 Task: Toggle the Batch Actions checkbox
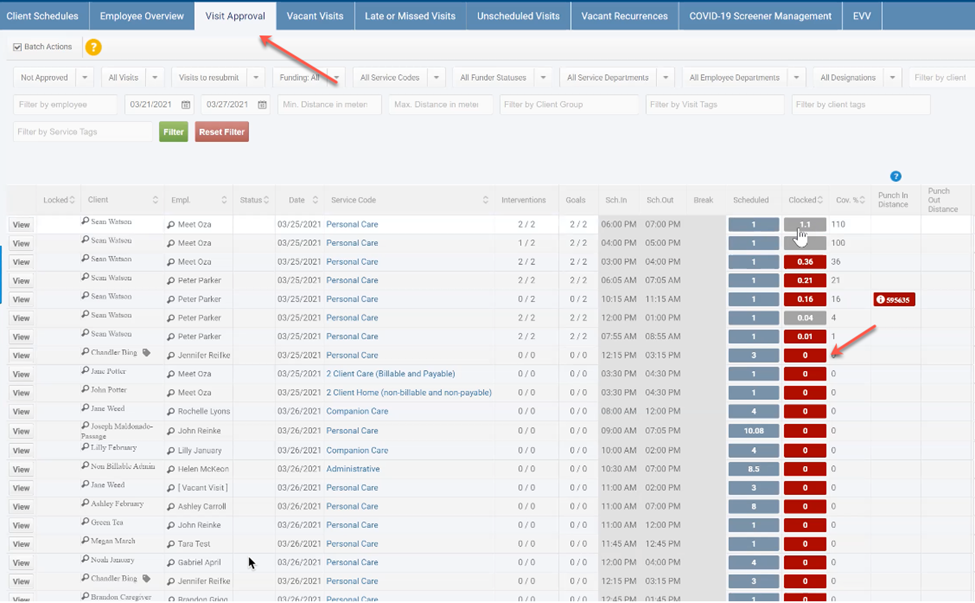tap(18, 47)
